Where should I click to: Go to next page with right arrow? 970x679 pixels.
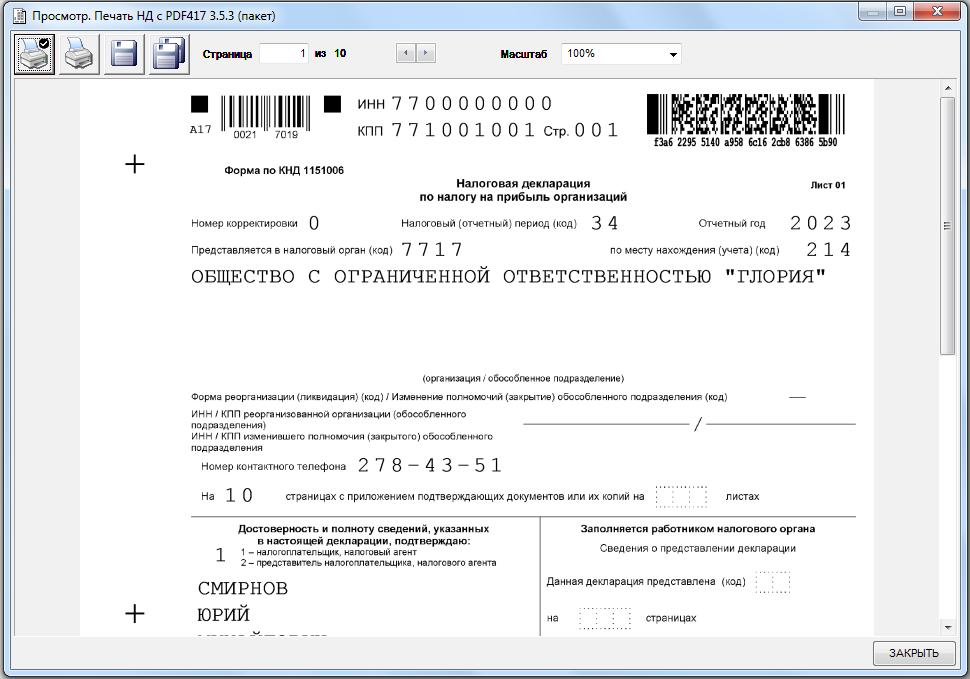[x=425, y=54]
